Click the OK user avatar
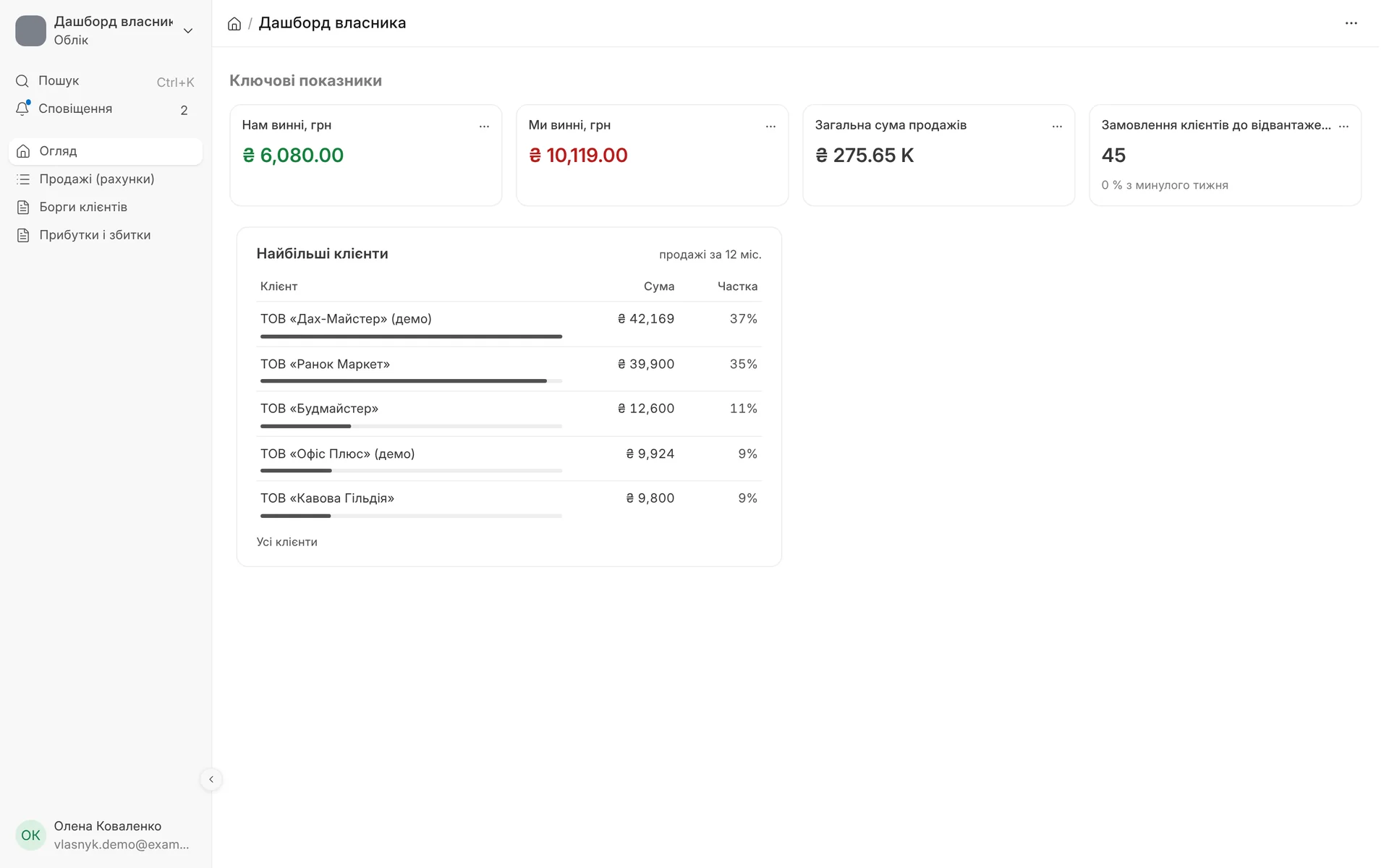Screen dimensions: 1389x868 pos(30,835)
